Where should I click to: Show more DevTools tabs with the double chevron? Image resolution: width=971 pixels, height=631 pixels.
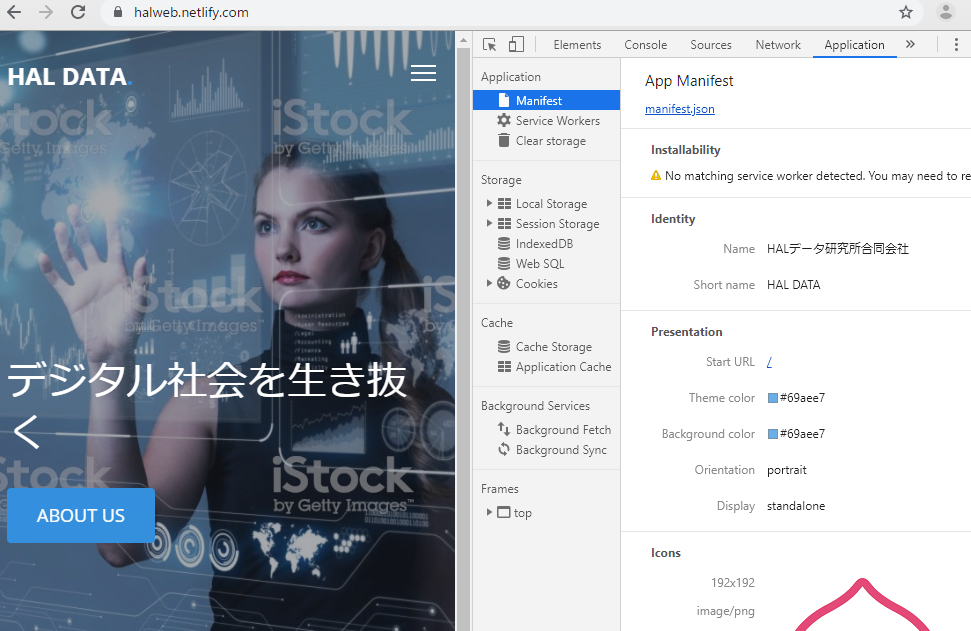(x=910, y=44)
